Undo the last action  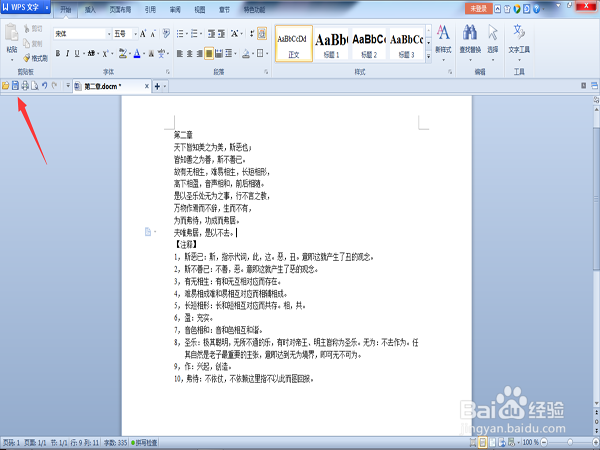[x=44, y=86]
